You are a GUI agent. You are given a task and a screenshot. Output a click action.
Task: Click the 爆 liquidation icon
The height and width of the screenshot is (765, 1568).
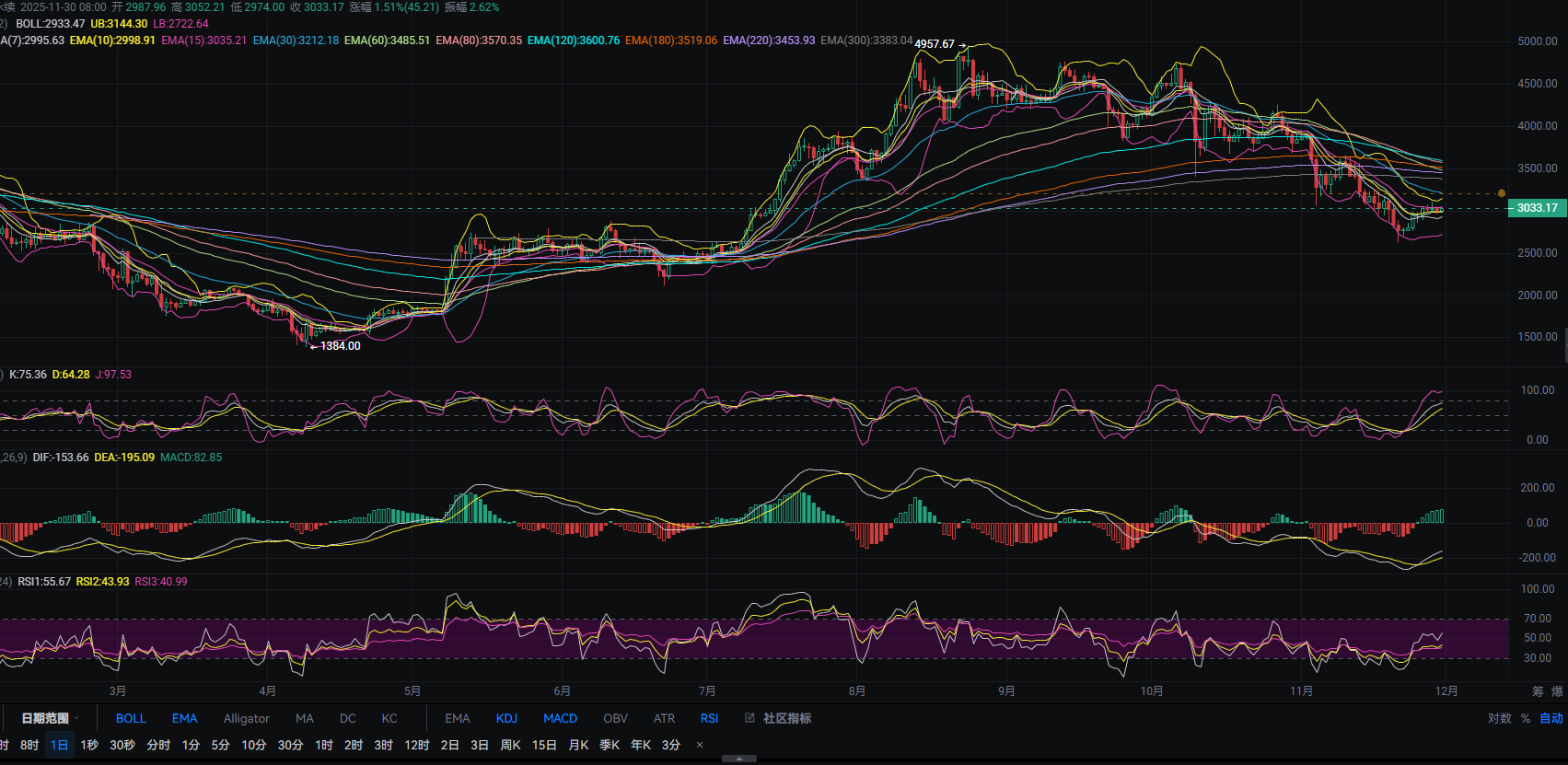tap(1557, 691)
